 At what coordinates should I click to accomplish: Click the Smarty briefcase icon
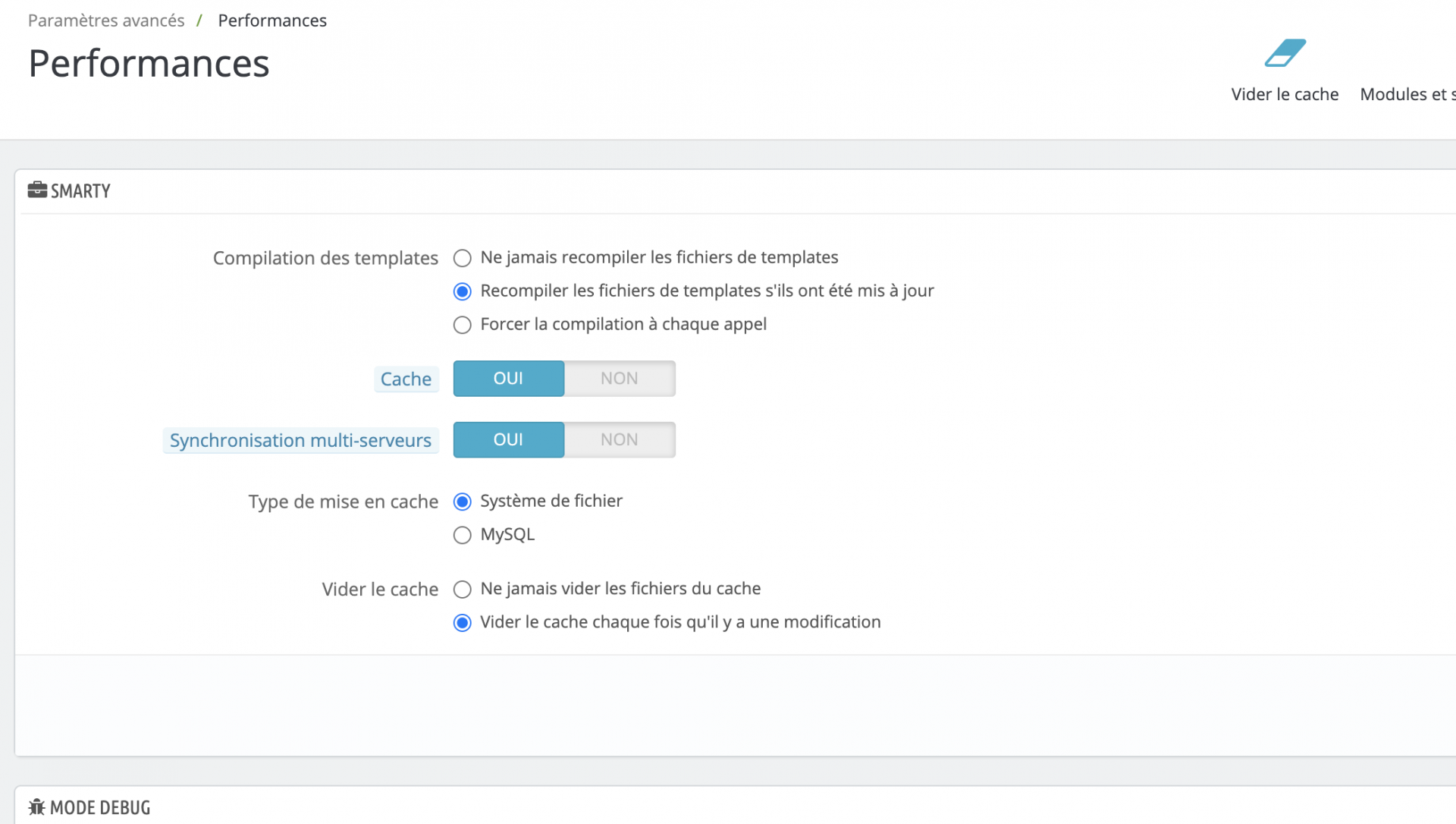click(37, 190)
